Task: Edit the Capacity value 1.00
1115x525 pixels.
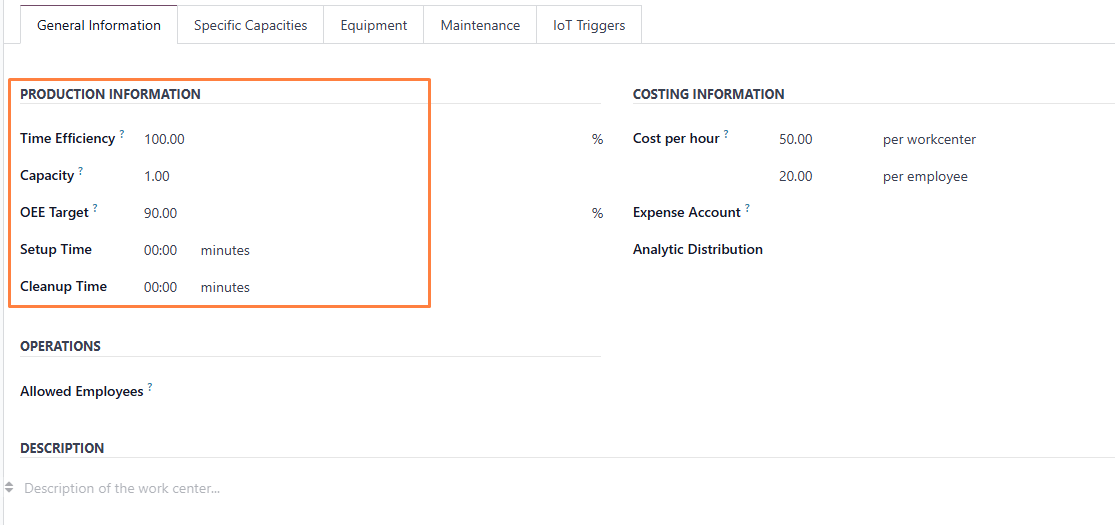Action: click(x=157, y=176)
